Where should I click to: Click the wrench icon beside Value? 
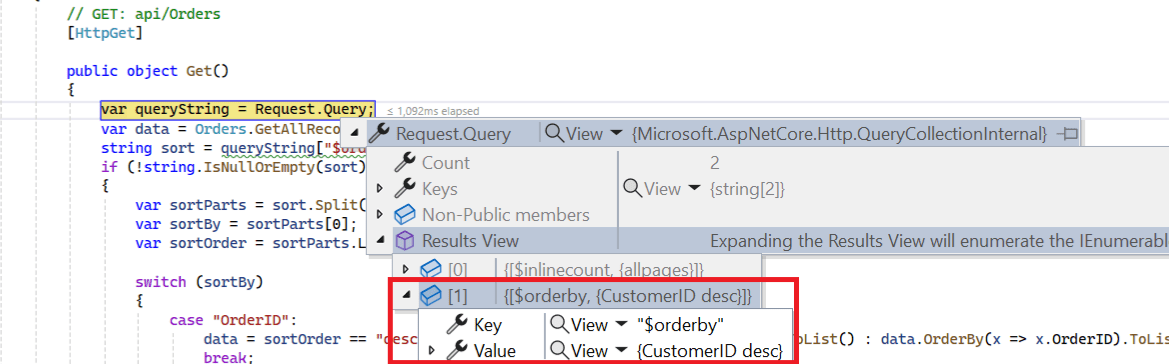[457, 350]
